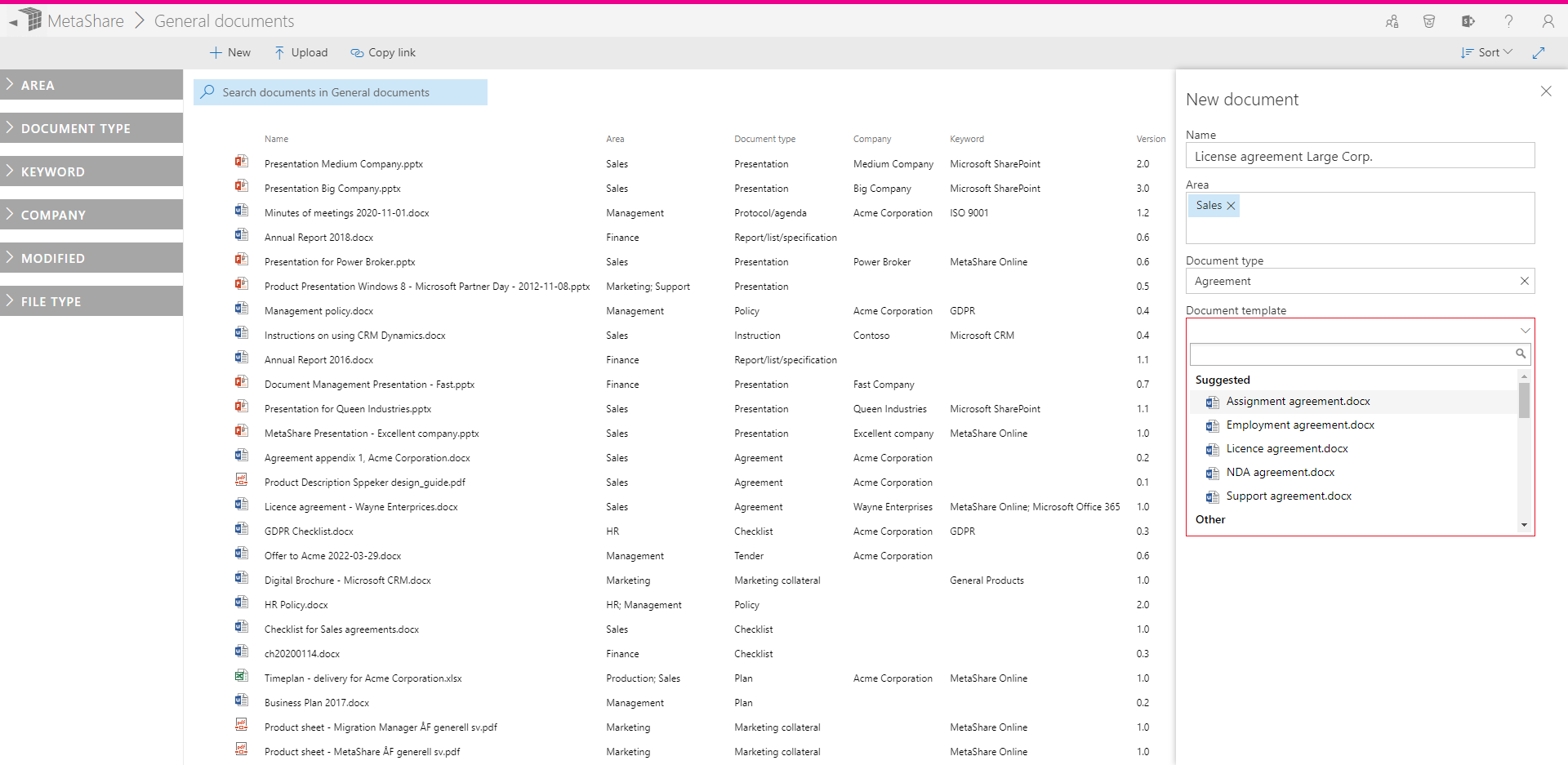Click the New button
Screen dimensions: 1568x765
pyautogui.click(x=229, y=52)
